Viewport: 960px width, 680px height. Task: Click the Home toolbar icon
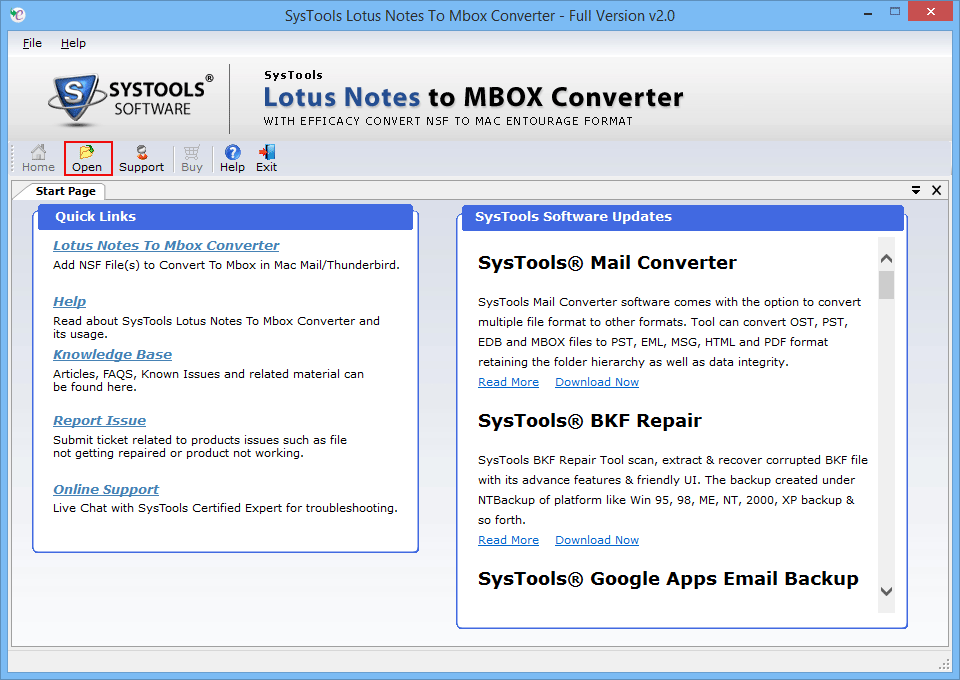(x=38, y=159)
